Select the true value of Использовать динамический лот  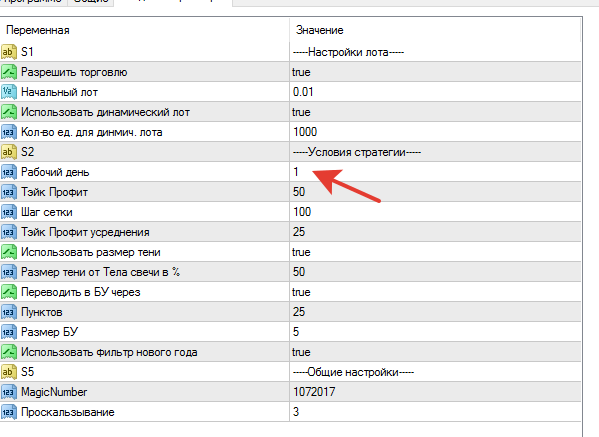[301, 112]
